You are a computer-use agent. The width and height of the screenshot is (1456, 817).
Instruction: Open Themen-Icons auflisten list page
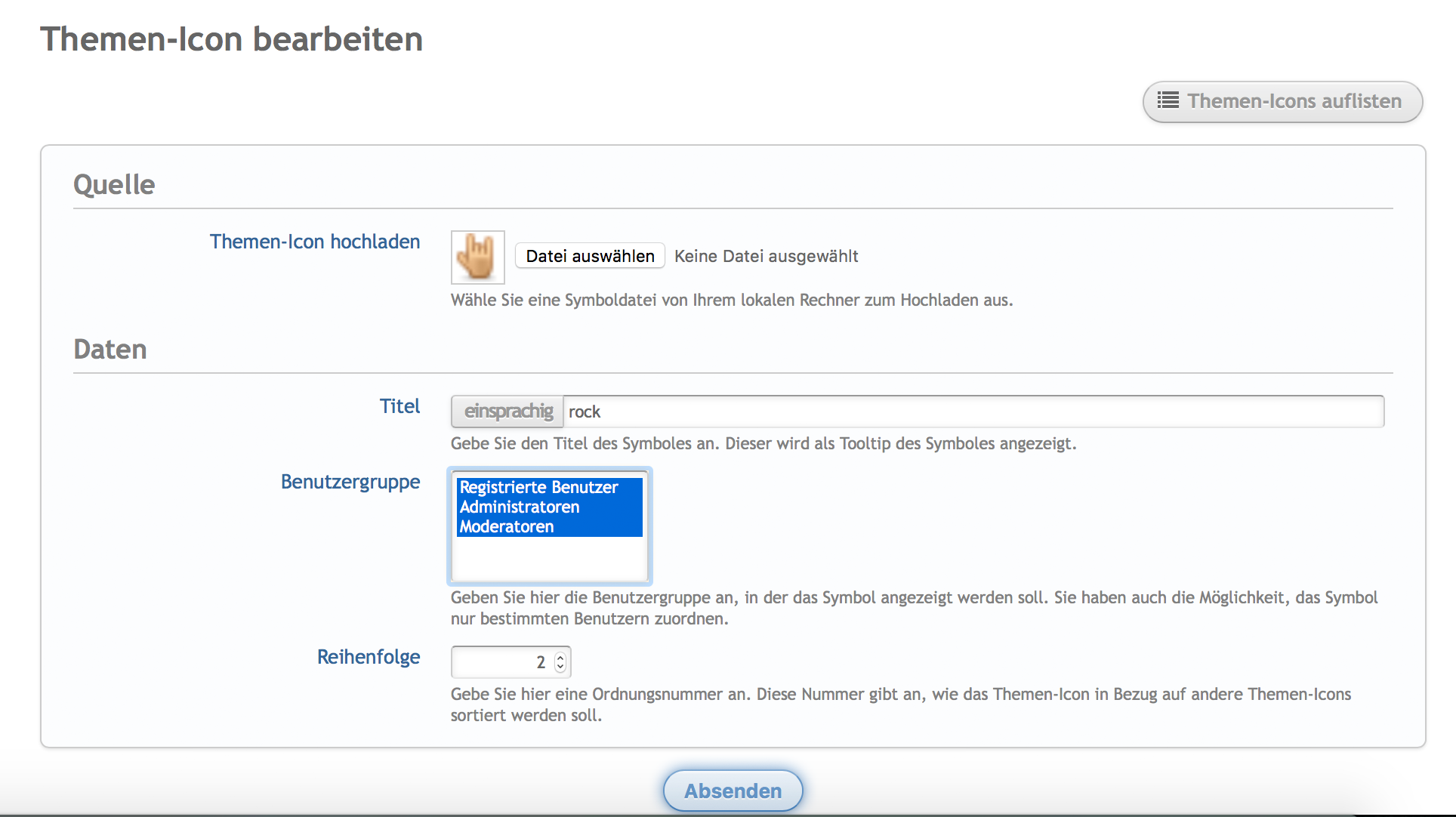coord(1293,101)
